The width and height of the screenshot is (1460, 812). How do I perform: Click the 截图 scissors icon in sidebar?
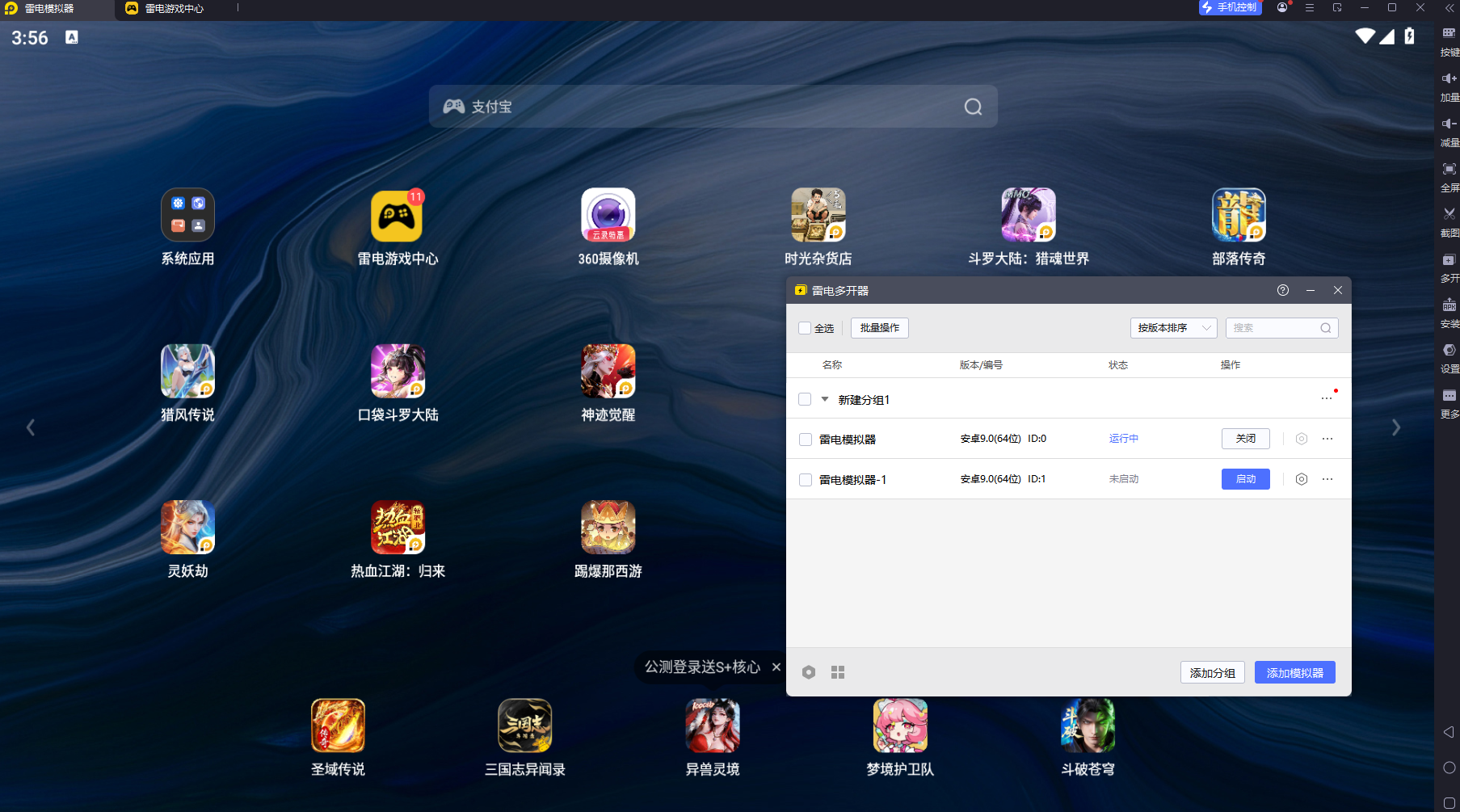click(x=1449, y=214)
